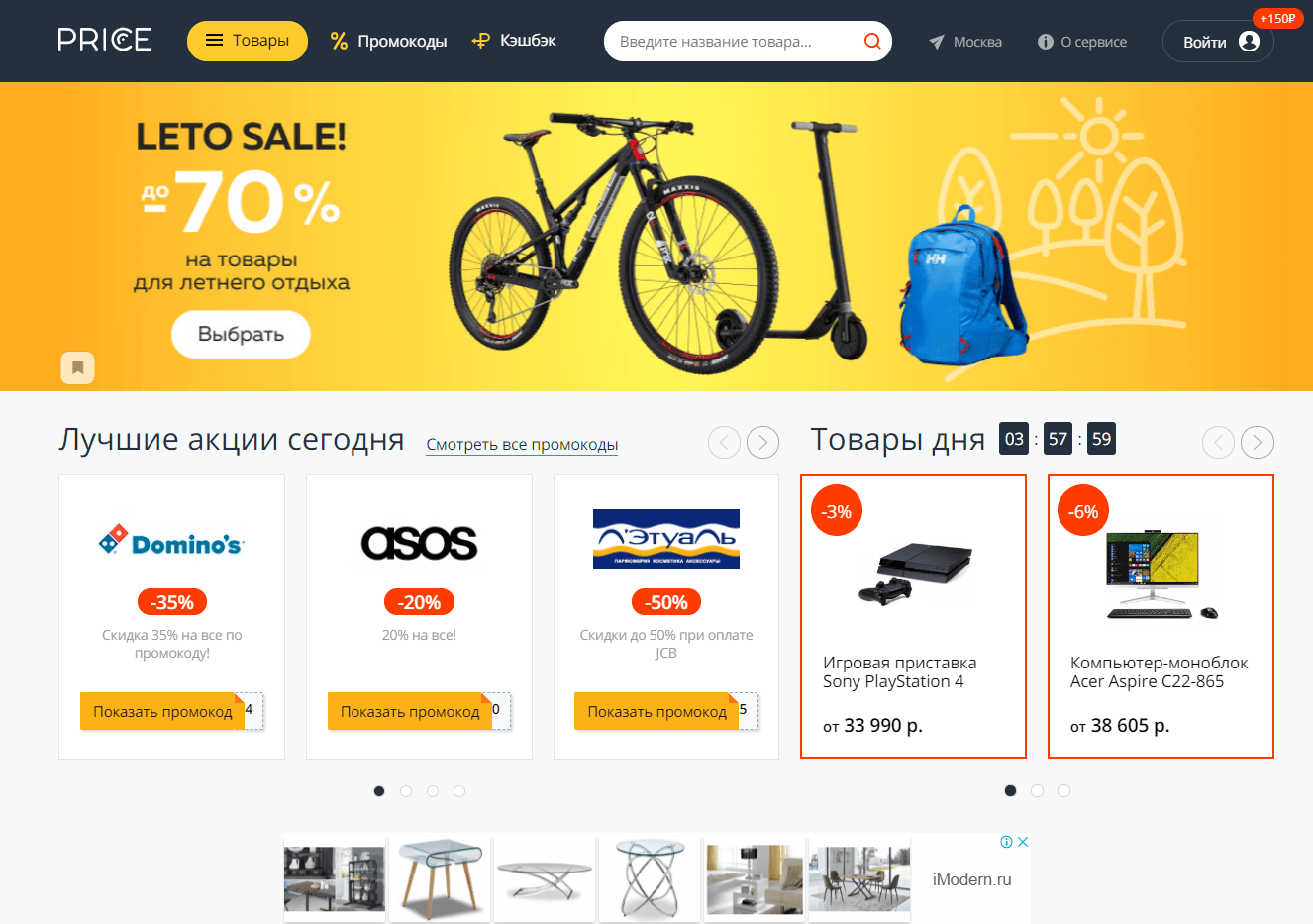Image resolution: width=1313 pixels, height=924 pixels.
Task: Click the Выбрать button on banner
Action: coord(241,335)
